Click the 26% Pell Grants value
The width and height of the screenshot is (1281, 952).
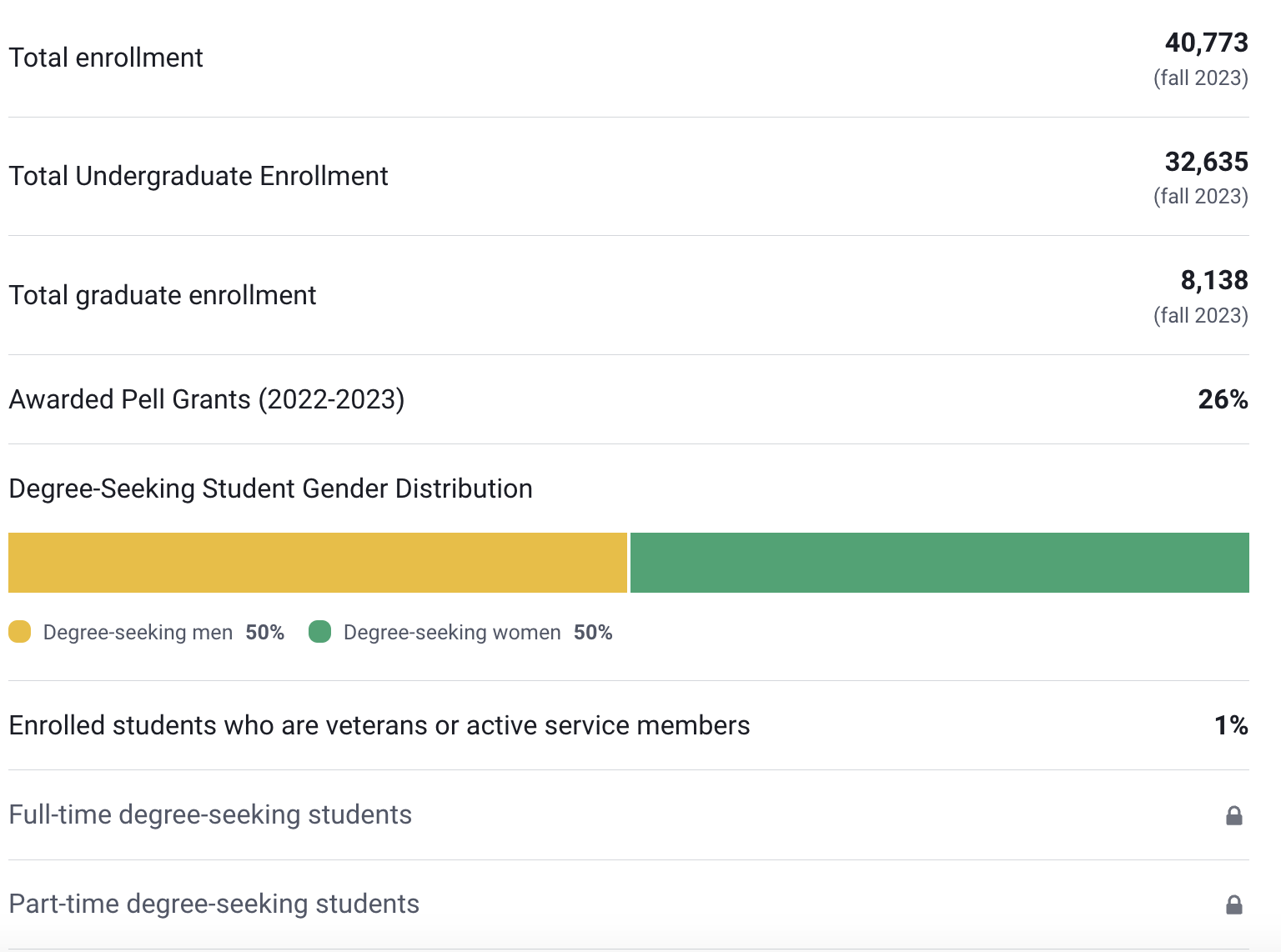click(1223, 399)
